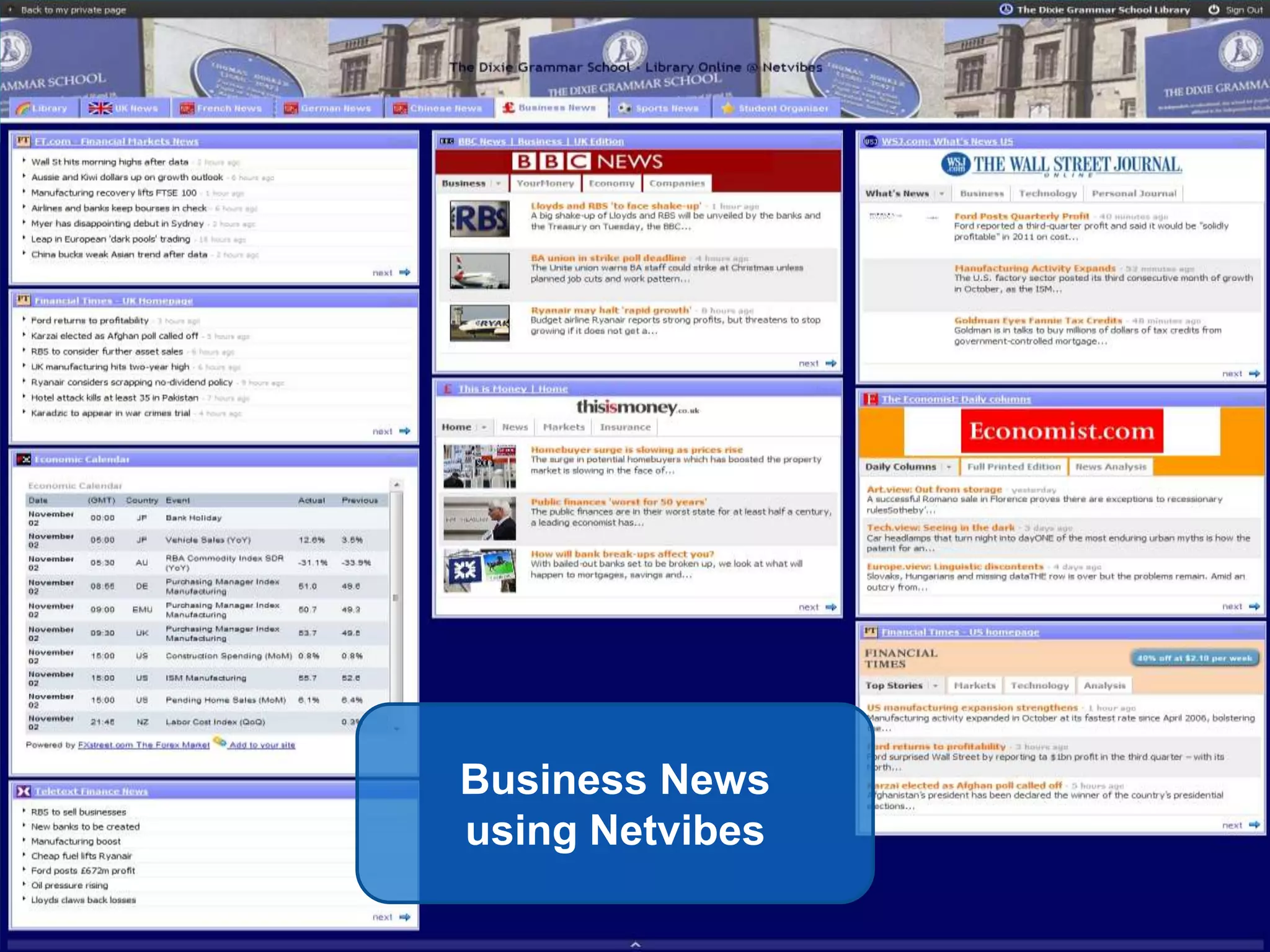Click the rainbow icon on Library tab
The height and width of the screenshot is (952, 1270).
click(x=23, y=108)
